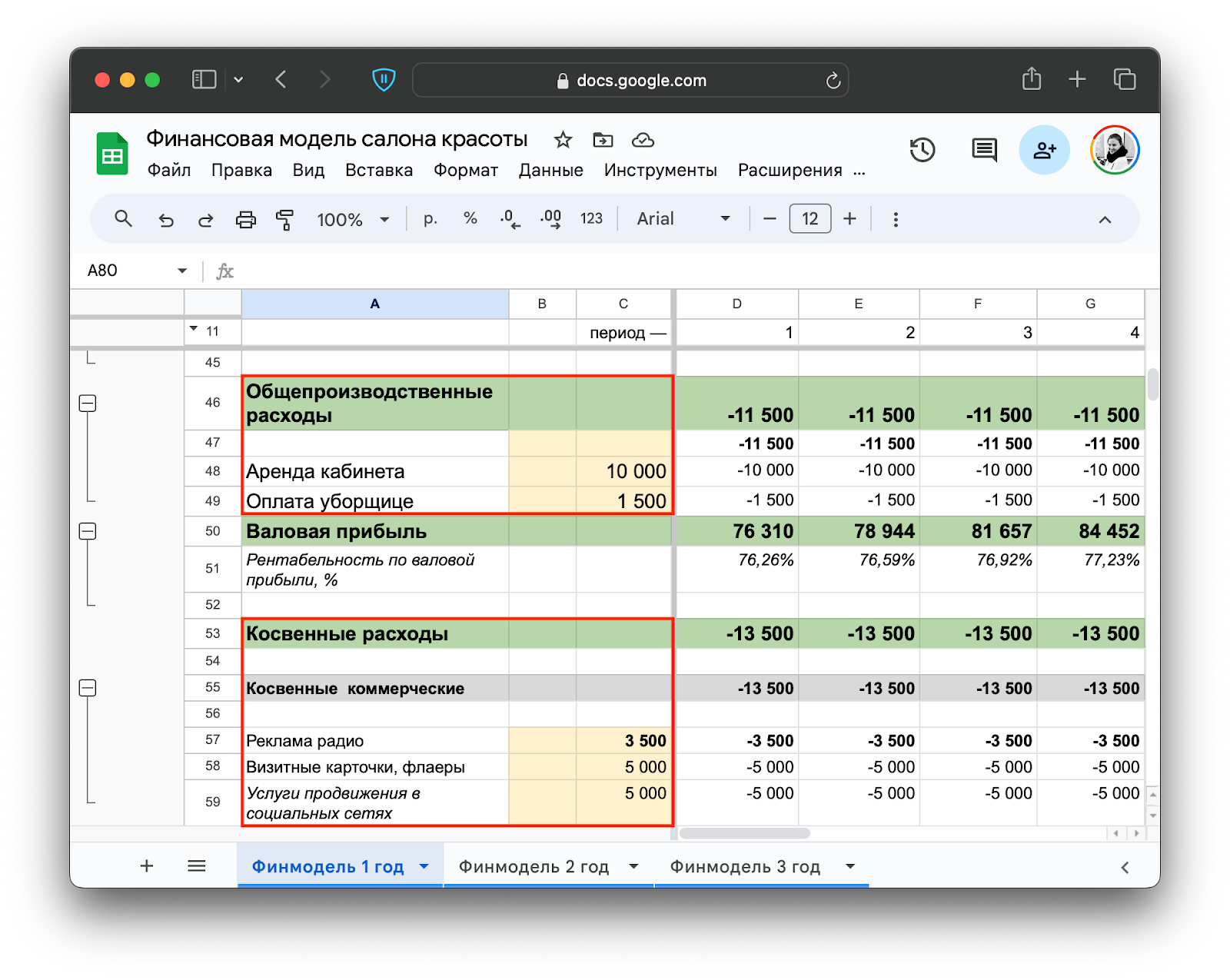Click the share people button
The image size is (1230, 980).
point(1043,150)
